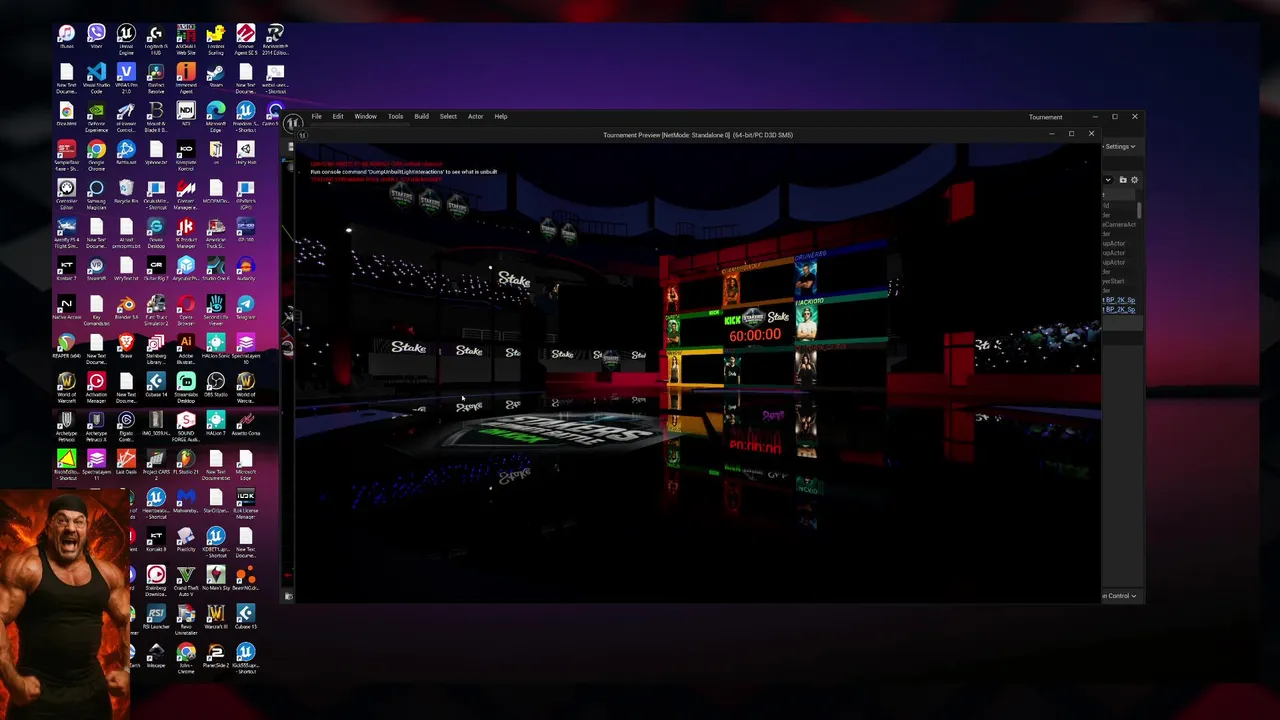Select the Rocksmith 2014 desktop icon
Viewport: 1280px width, 720px height.
pos(275,40)
